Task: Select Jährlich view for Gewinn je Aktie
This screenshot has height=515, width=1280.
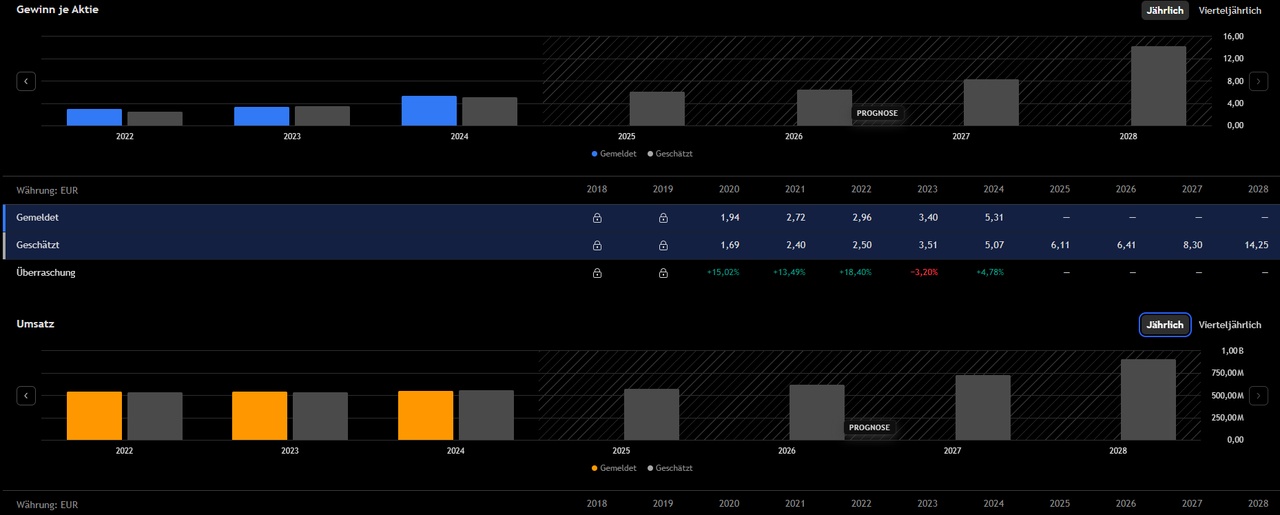Action: point(1165,10)
